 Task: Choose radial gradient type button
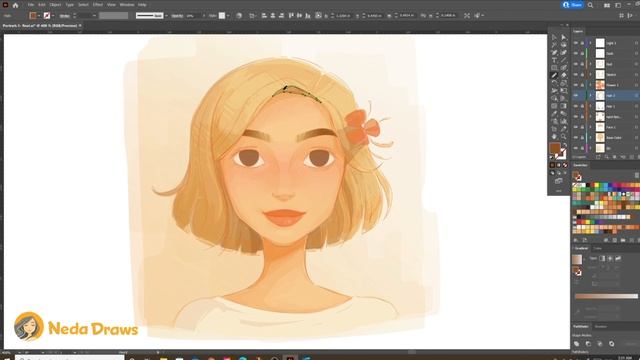coord(610,258)
